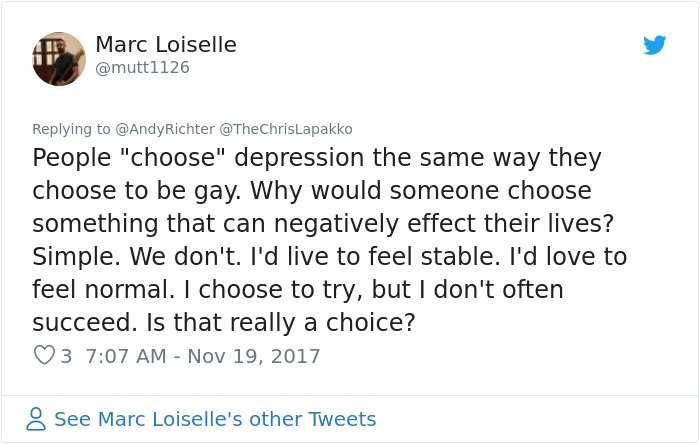Click the phrase I'd love to
The height and width of the screenshot is (444, 700).
(568, 257)
